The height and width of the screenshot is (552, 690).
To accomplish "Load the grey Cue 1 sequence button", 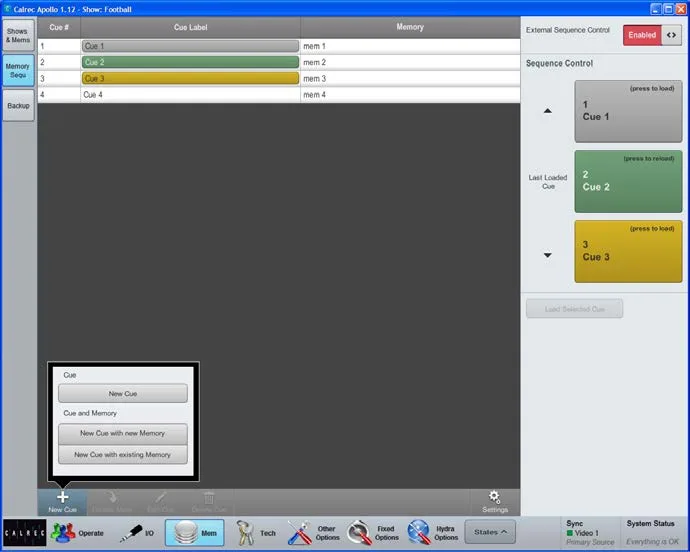I will [628, 111].
